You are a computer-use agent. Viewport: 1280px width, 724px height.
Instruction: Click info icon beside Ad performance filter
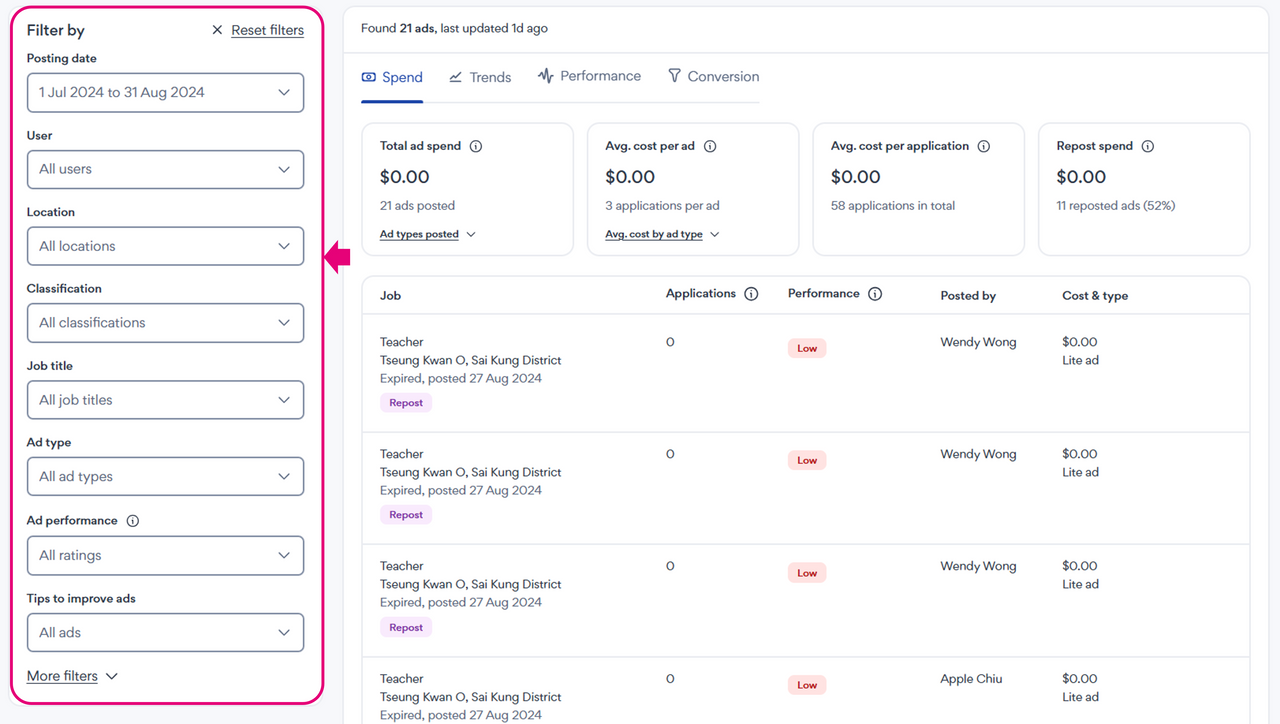click(x=133, y=521)
